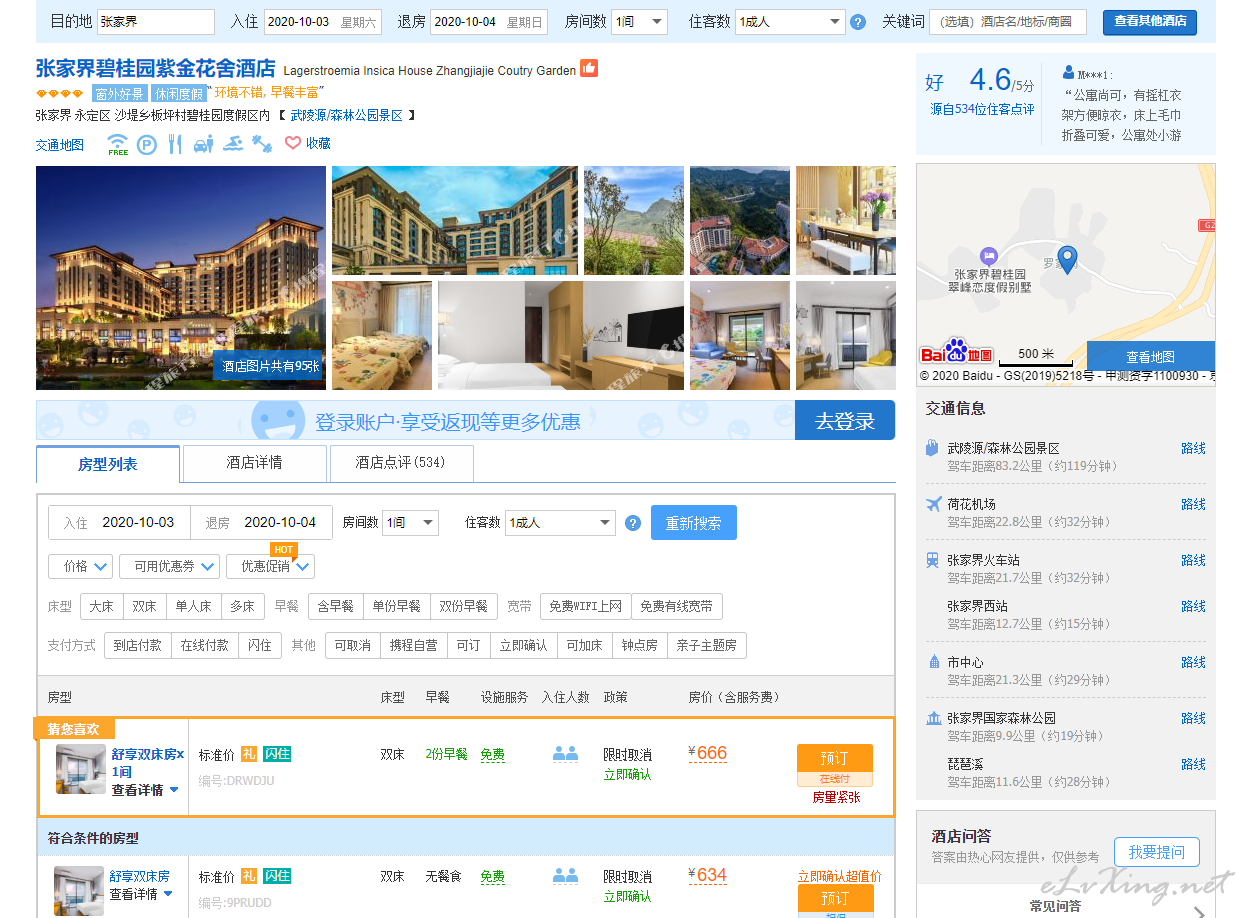
Task: Toggle the 含早餐 breakfast filter
Action: tap(335, 606)
